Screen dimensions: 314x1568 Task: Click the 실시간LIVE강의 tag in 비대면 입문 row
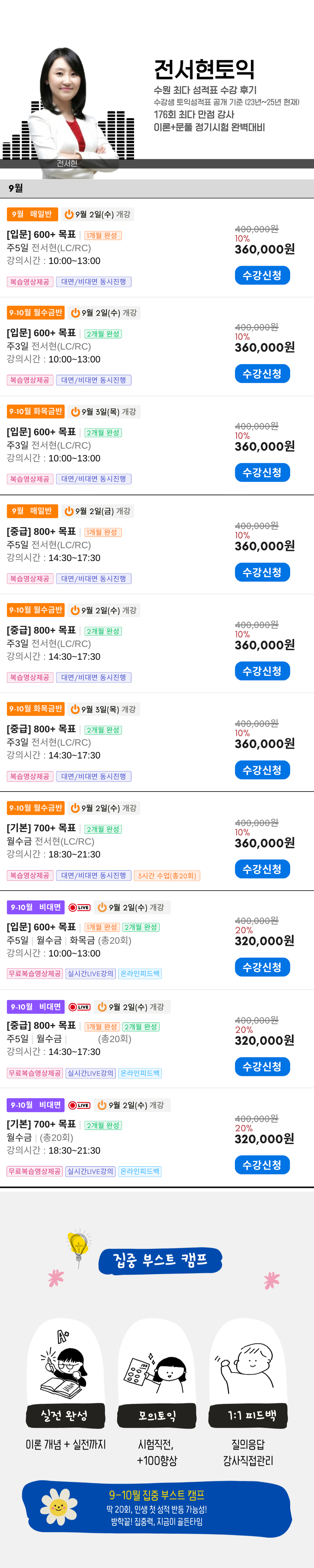tap(90, 974)
